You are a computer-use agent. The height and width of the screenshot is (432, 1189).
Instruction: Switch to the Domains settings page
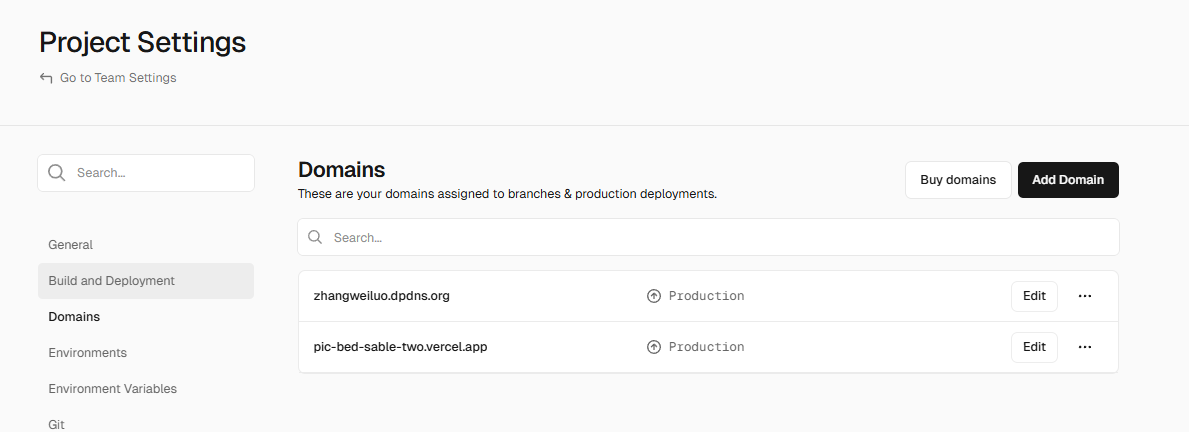coord(74,317)
